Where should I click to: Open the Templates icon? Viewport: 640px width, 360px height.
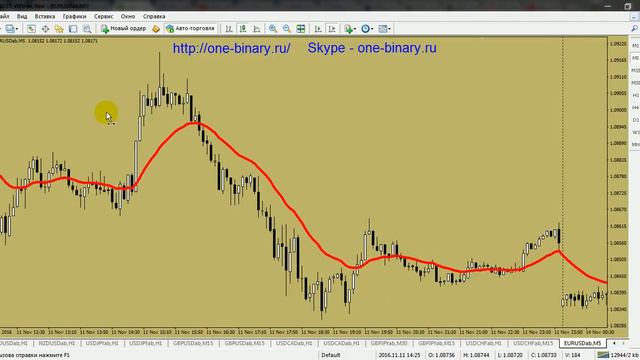[x=382, y=29]
